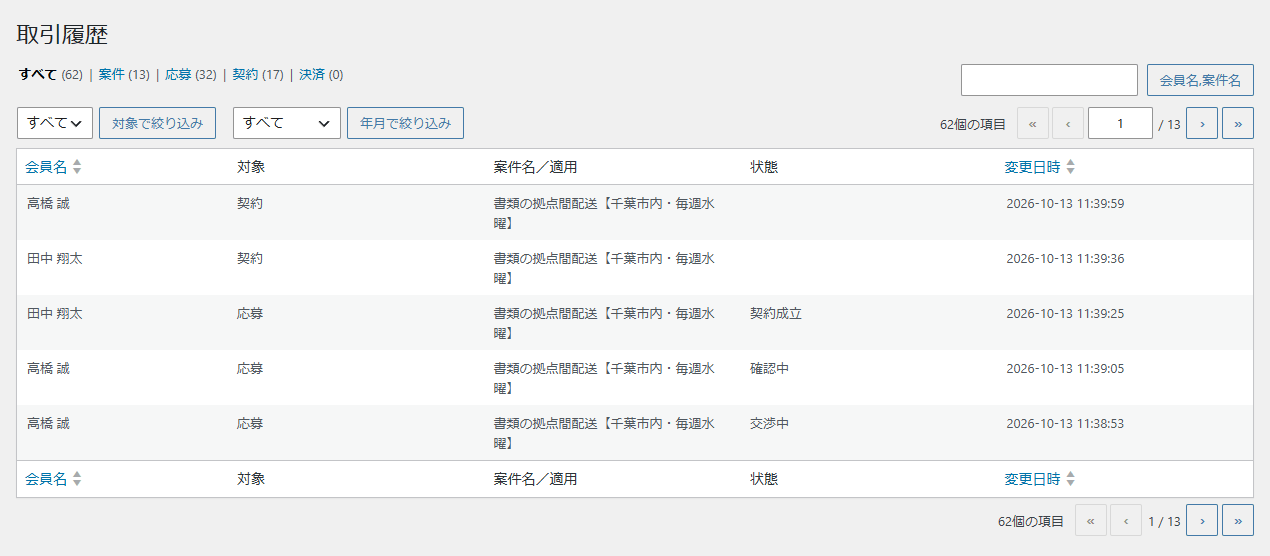Image resolution: width=1270 pixels, height=556 pixels.
Task: Click the 取引履歴 page heading
Action: pos(62,34)
